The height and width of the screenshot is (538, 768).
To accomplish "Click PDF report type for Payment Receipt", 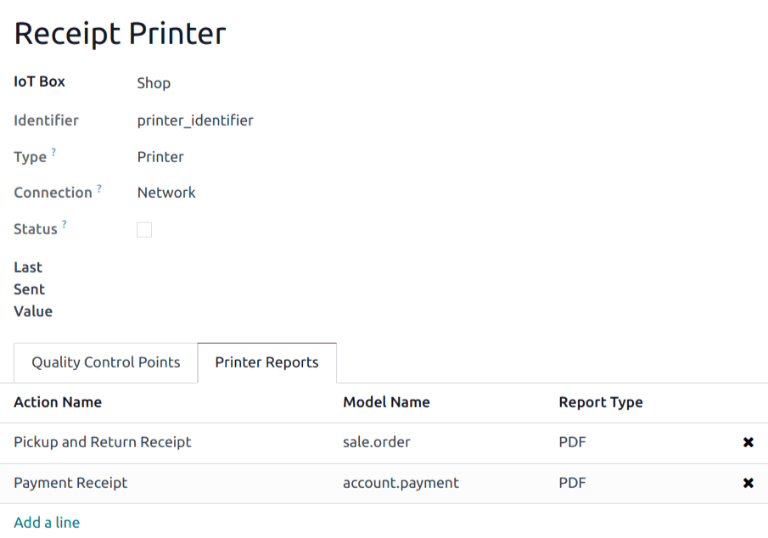I will [x=572, y=483].
